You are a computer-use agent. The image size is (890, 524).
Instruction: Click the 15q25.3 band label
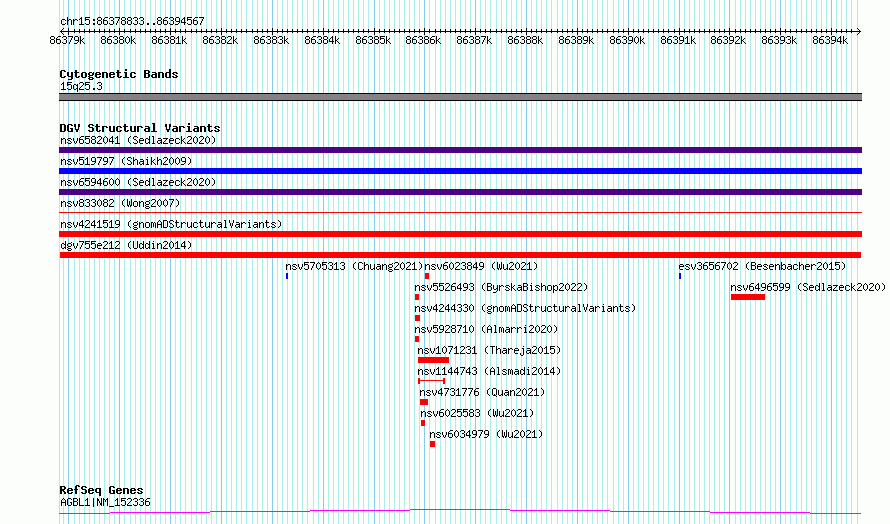click(x=81, y=86)
